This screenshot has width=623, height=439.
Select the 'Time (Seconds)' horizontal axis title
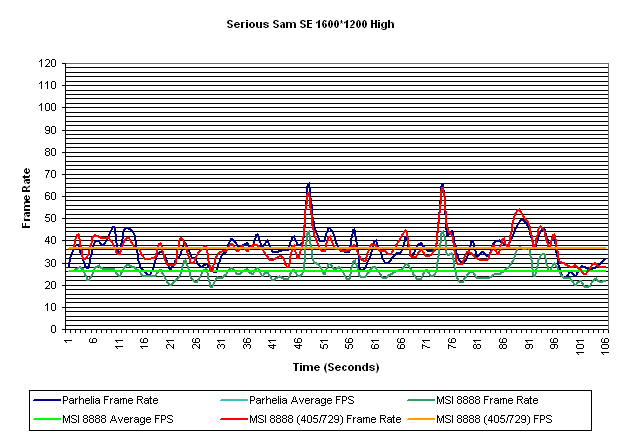point(336,368)
